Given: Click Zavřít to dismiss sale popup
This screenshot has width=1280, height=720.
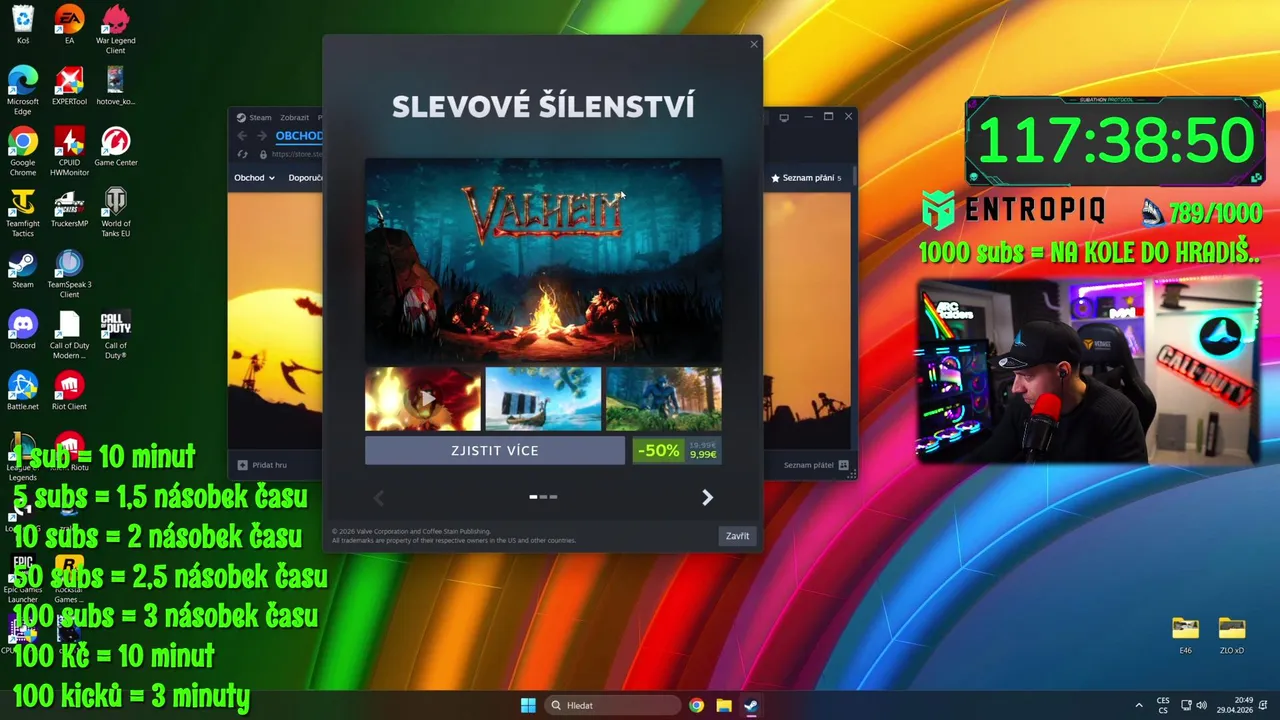Looking at the screenshot, I should (737, 536).
